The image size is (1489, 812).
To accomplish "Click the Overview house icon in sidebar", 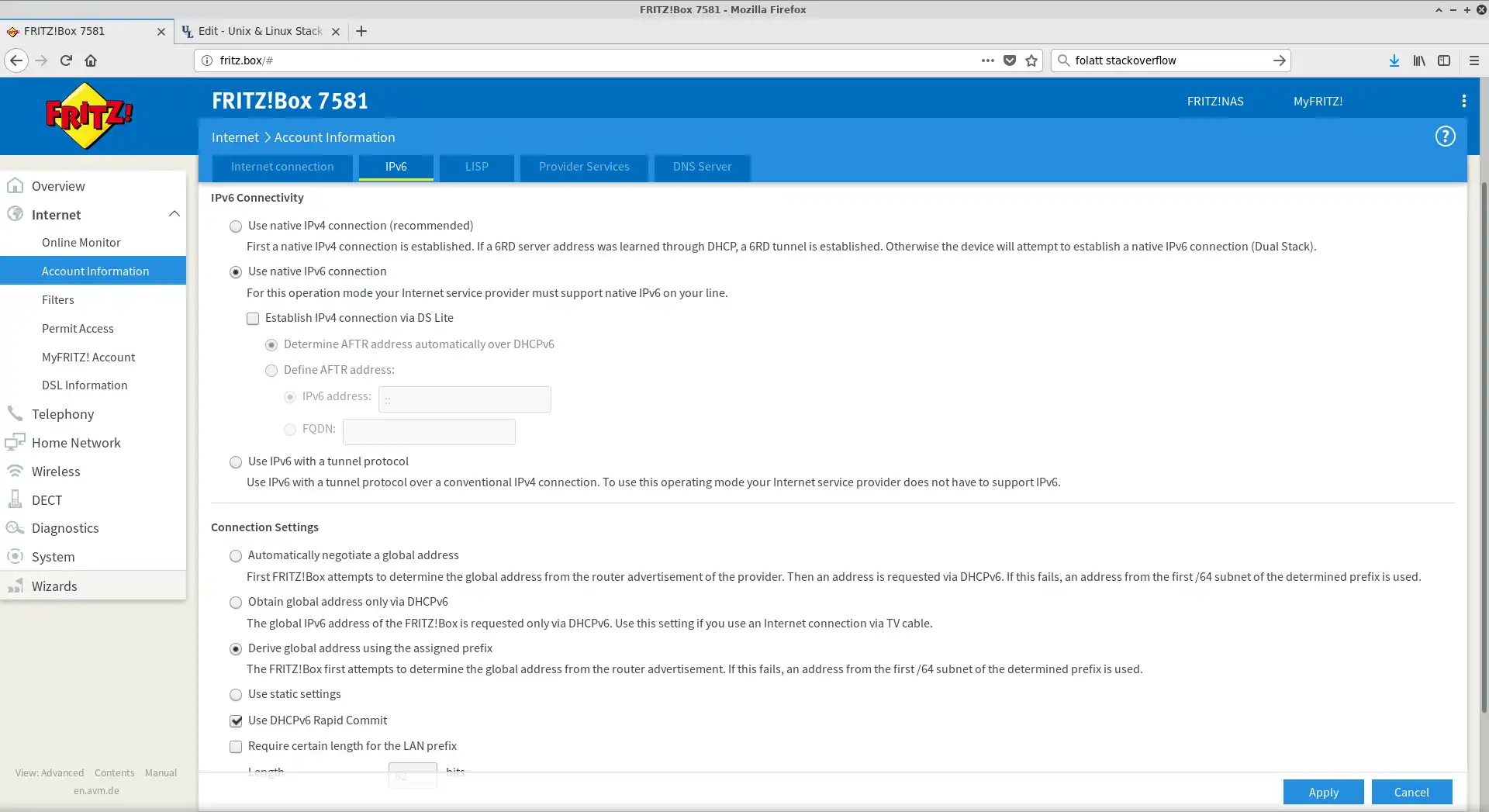I will point(15,185).
